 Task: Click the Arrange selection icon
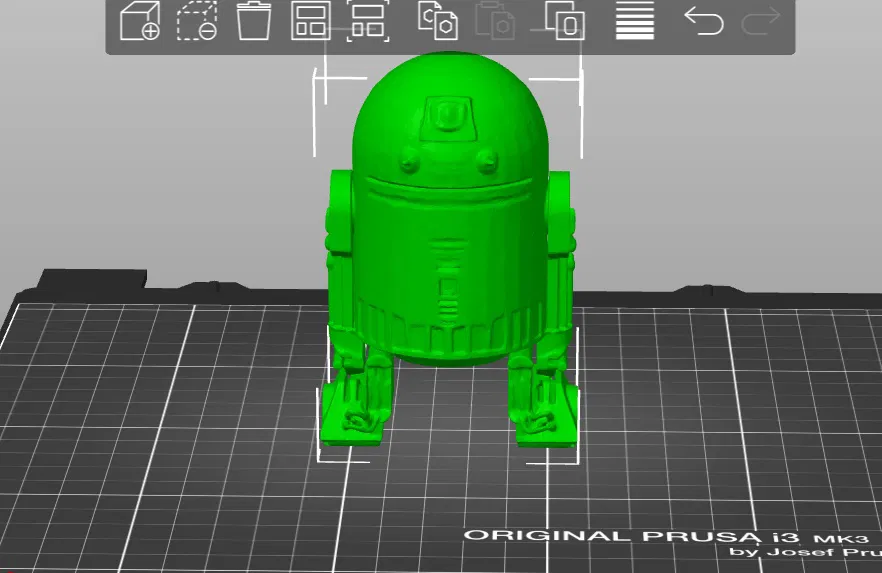368,21
